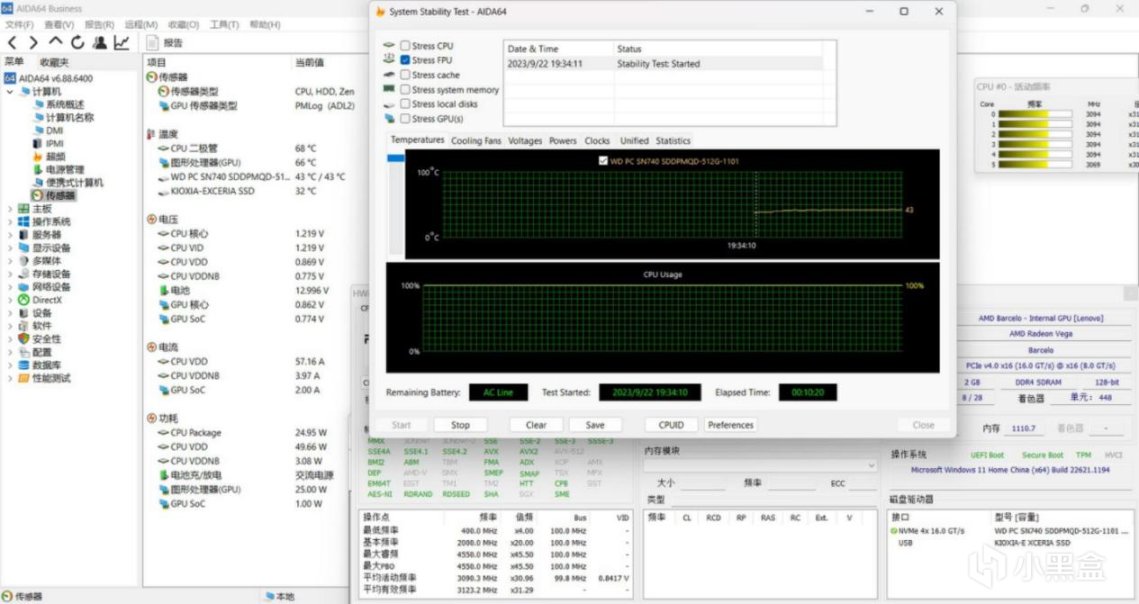This screenshot has width=1139, height=604.
Task: Open the IPMI tree item
Action: pyautogui.click(x=49, y=144)
